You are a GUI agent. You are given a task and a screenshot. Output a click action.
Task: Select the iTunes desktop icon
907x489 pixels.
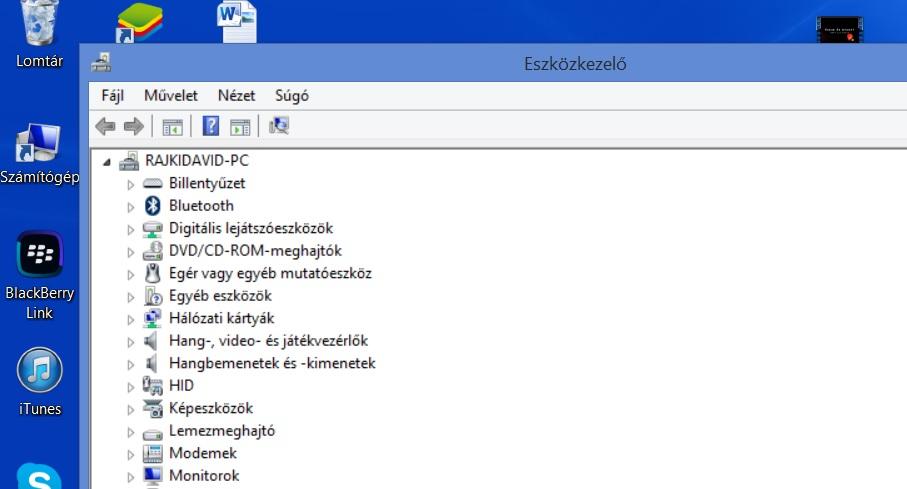coord(39,382)
